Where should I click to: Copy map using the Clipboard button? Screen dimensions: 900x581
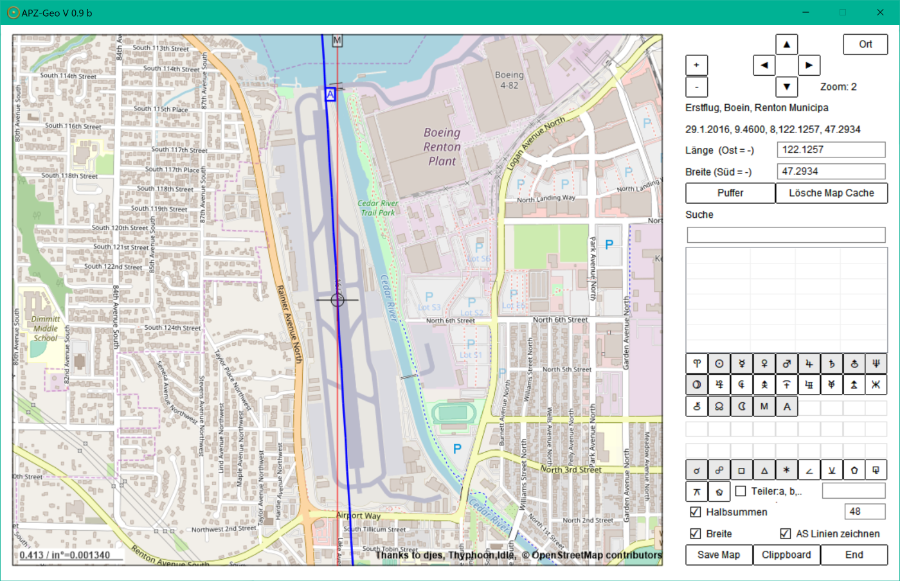(786, 555)
